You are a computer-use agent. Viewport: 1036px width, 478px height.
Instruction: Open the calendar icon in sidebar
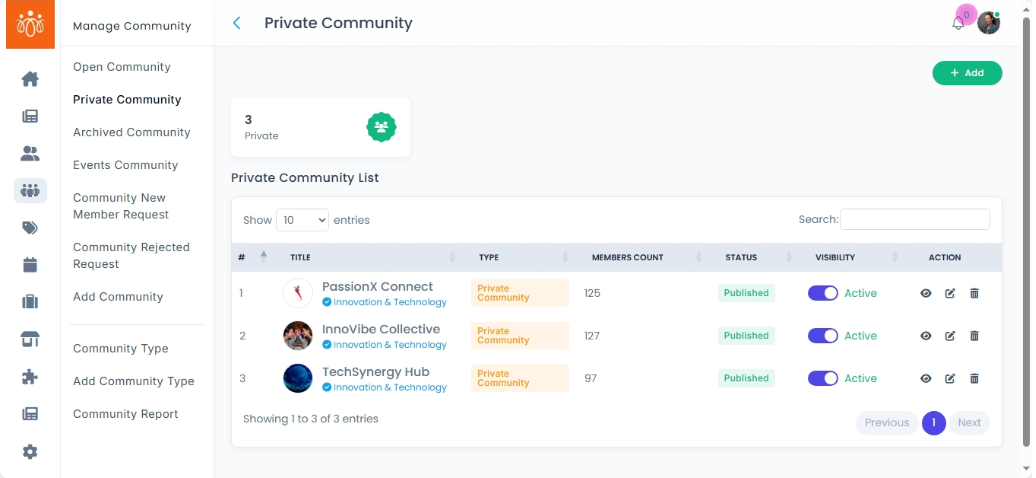click(x=30, y=265)
